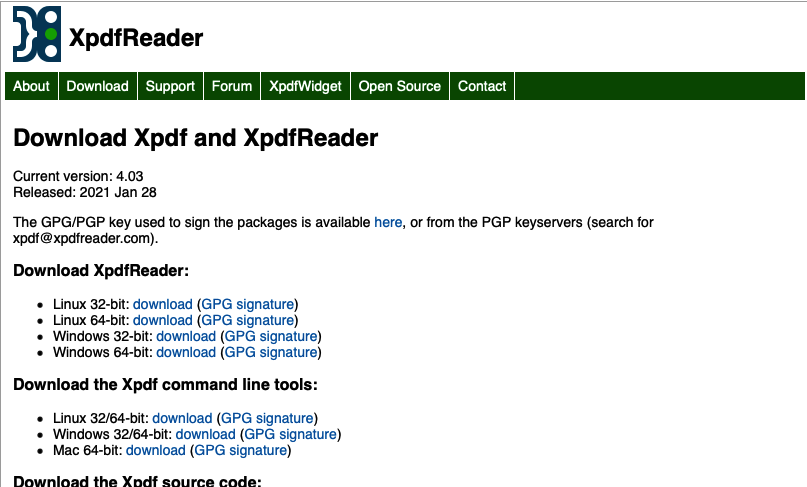Click 'Download the Xpdf command line tools:' heading
The height and width of the screenshot is (487, 807).
tap(165, 385)
